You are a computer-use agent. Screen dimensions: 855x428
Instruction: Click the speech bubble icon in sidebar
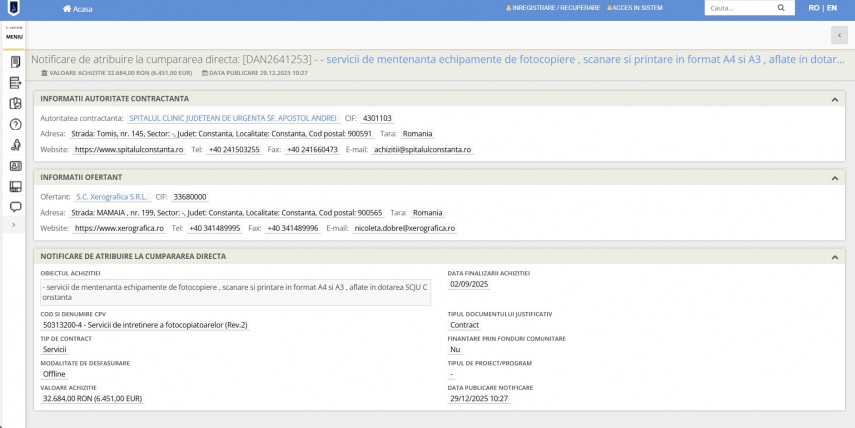tap(15, 207)
